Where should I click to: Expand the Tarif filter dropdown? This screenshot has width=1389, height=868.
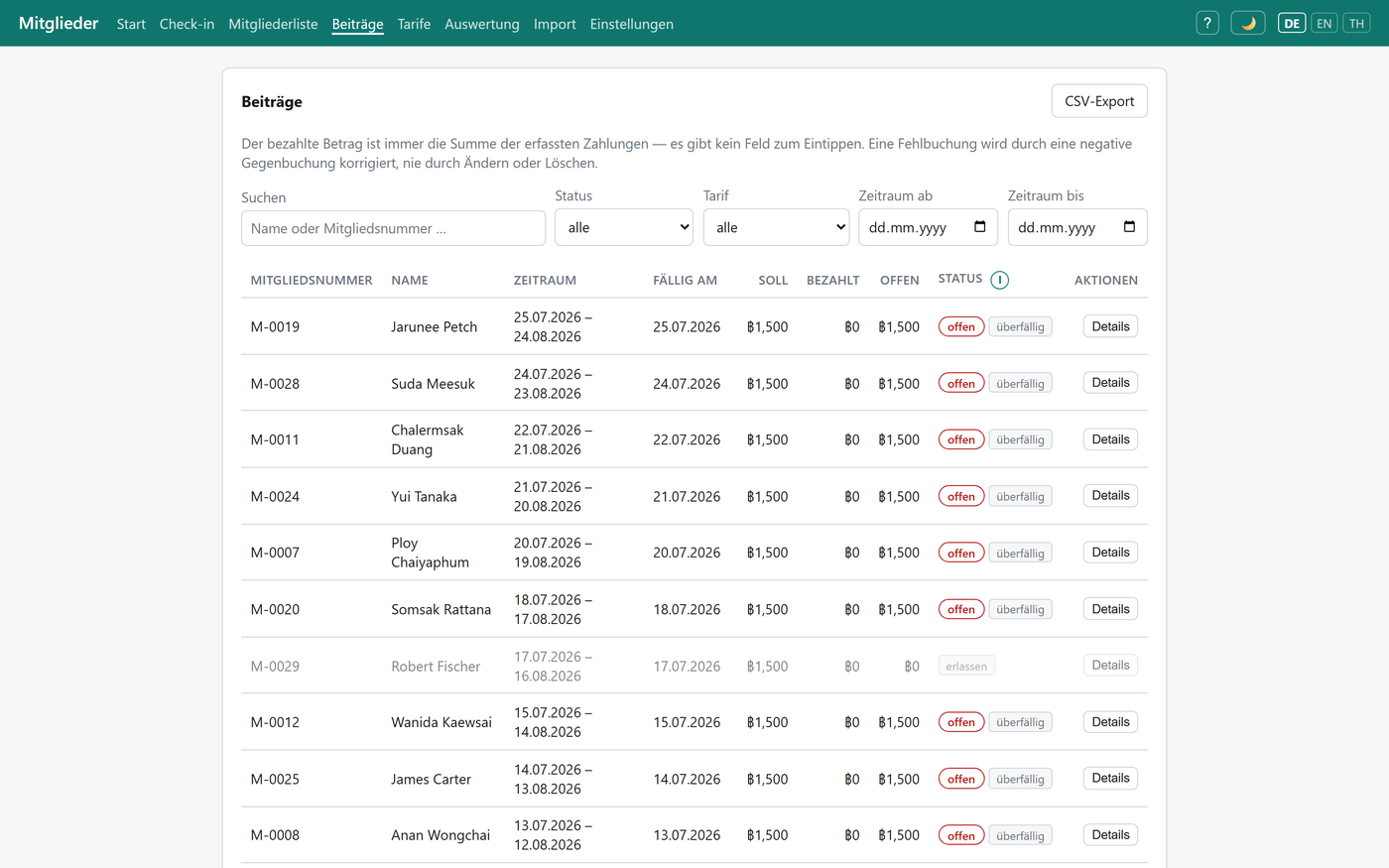776,227
